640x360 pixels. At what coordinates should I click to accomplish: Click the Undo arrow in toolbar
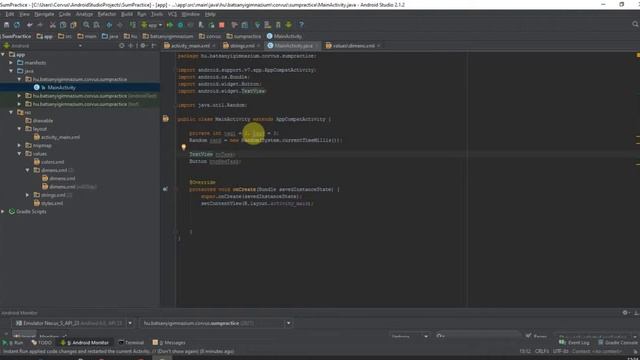(30, 25)
